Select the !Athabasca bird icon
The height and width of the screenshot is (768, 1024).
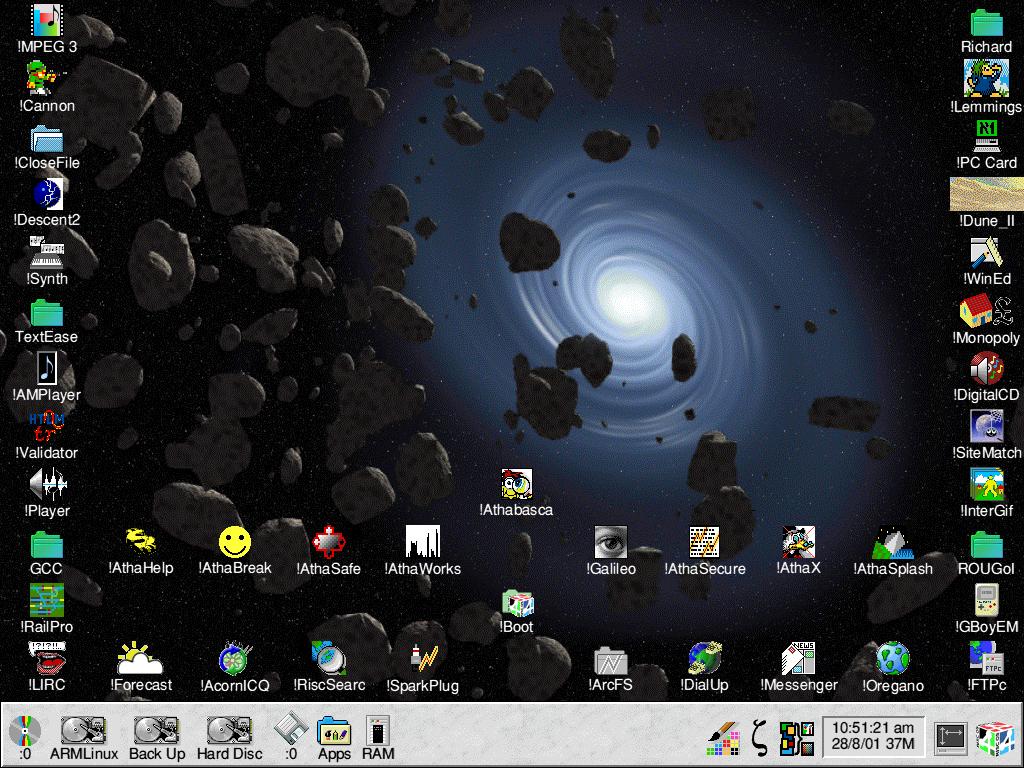517,484
